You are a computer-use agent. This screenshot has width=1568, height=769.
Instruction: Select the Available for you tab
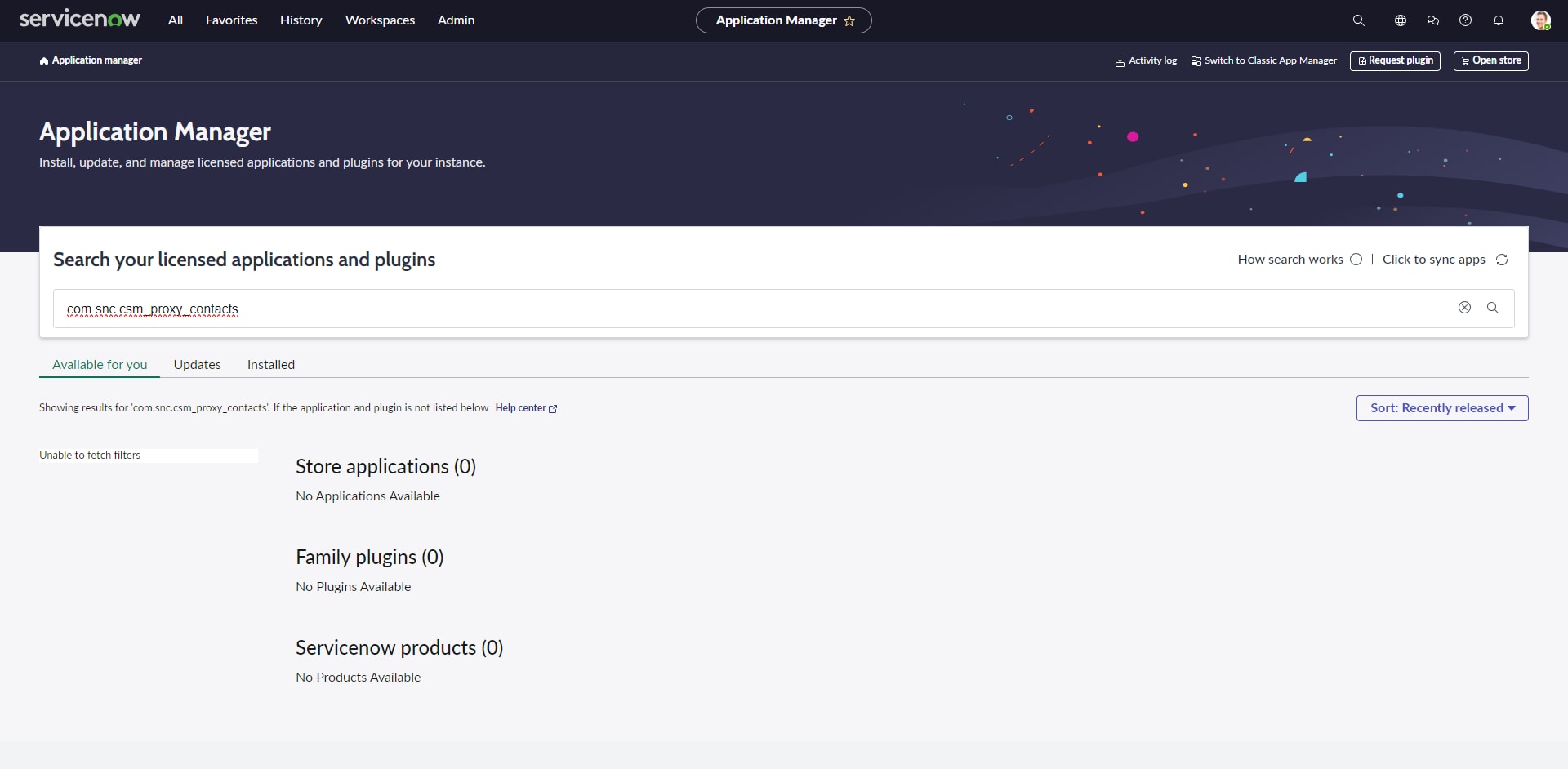[100, 365]
